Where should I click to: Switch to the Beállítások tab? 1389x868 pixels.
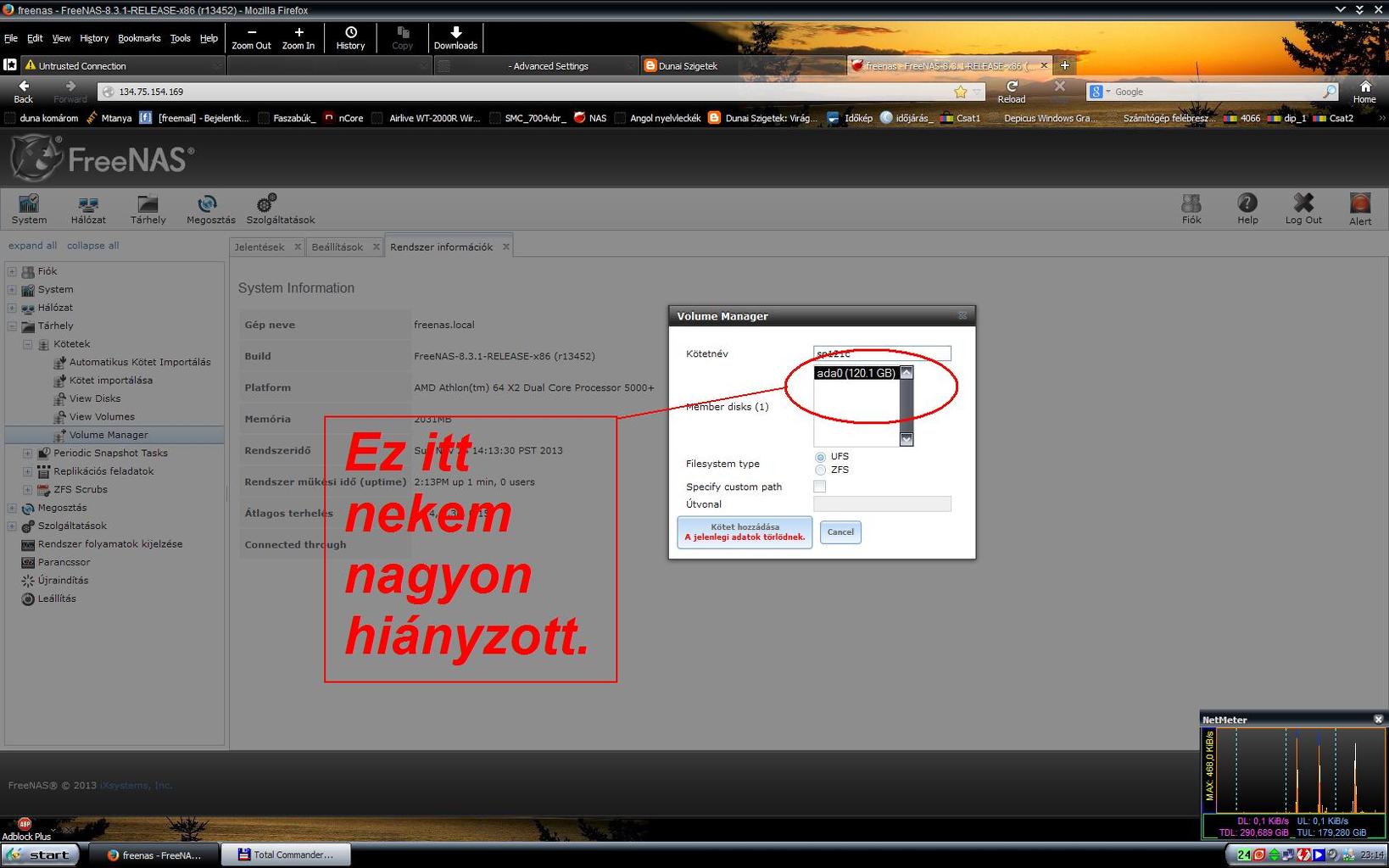337,247
